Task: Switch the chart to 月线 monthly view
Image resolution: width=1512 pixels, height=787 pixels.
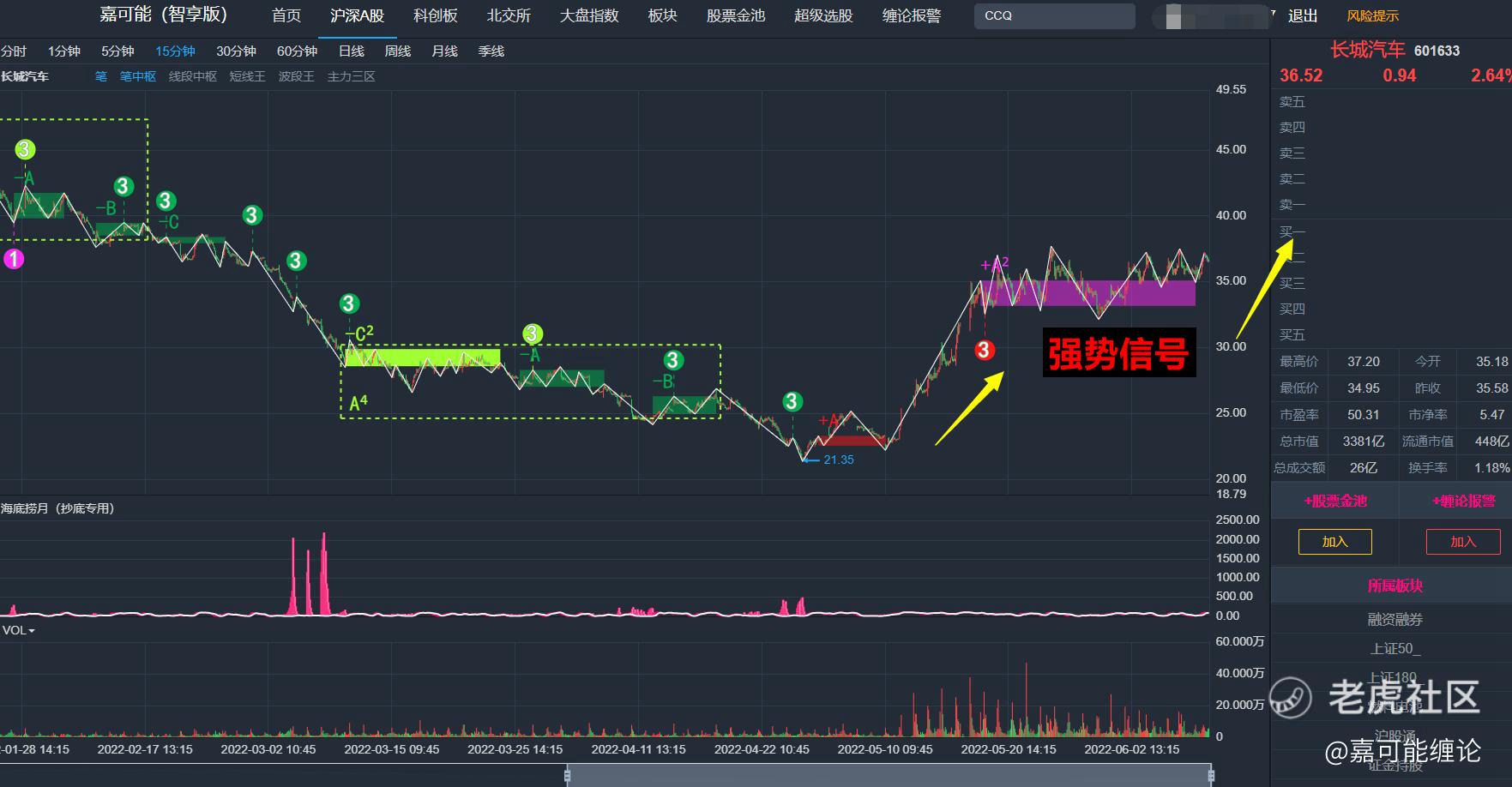Action: tap(444, 51)
